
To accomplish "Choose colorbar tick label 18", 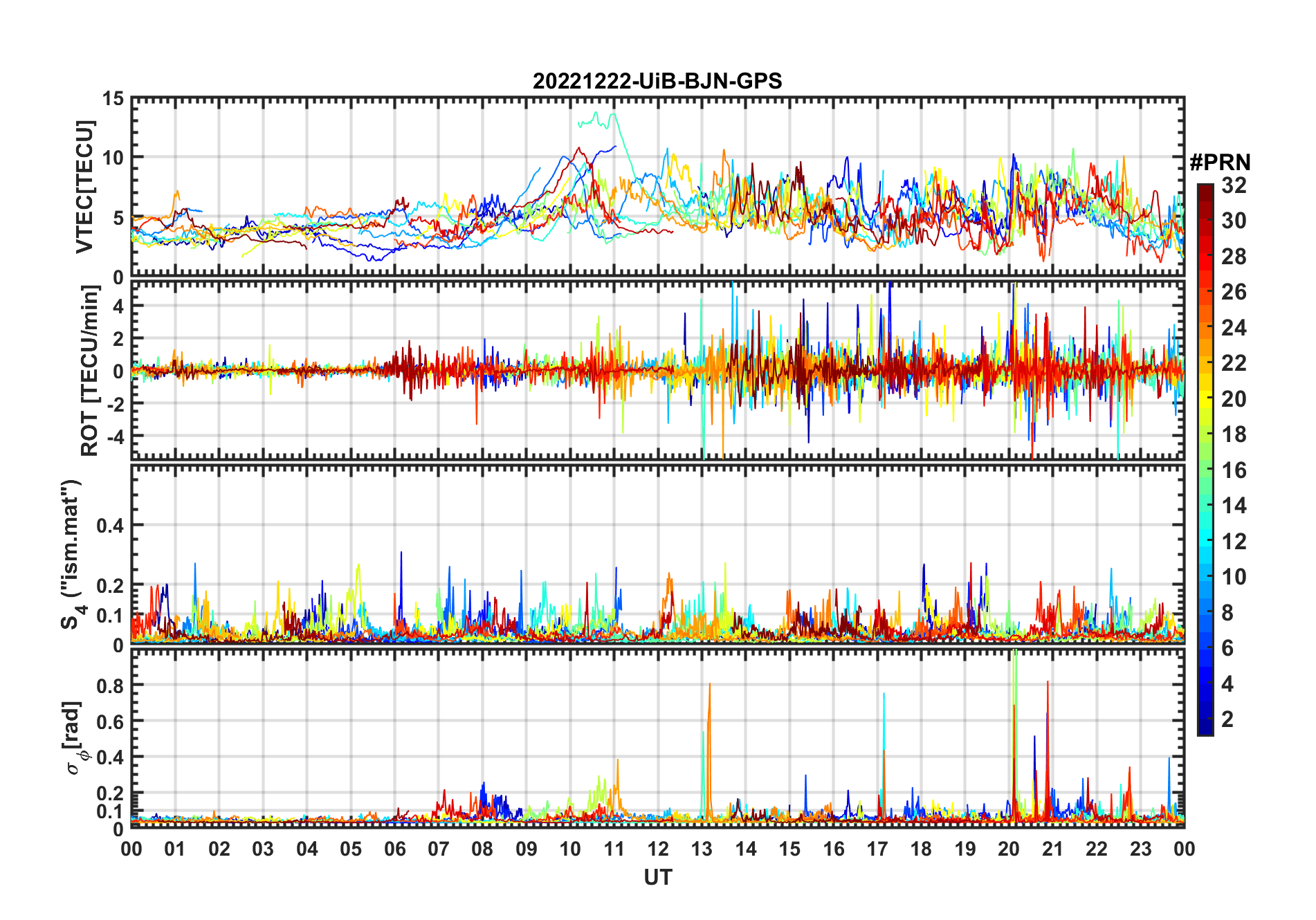I will [1234, 434].
